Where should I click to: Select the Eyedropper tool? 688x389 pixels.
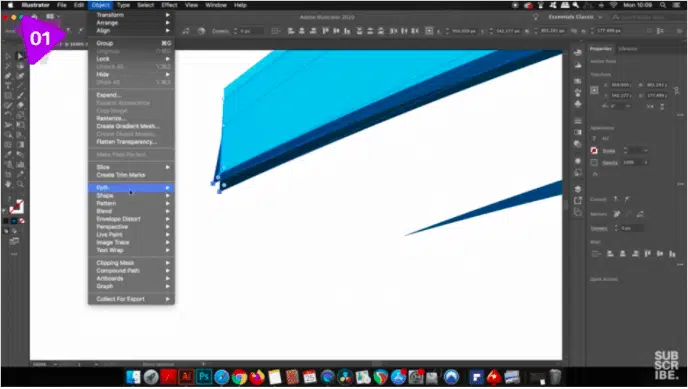pyautogui.click(x=8, y=154)
